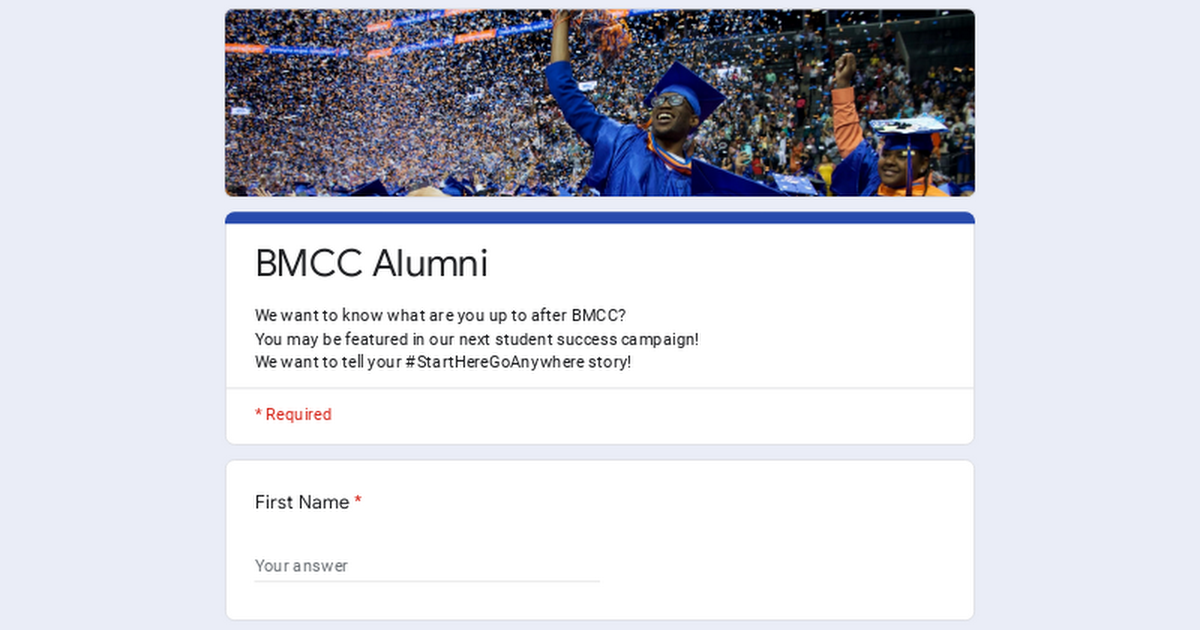Screen dimensions: 1200x630
Task: Click the #StartHereGoAnywhere story line
Action: tap(444, 362)
